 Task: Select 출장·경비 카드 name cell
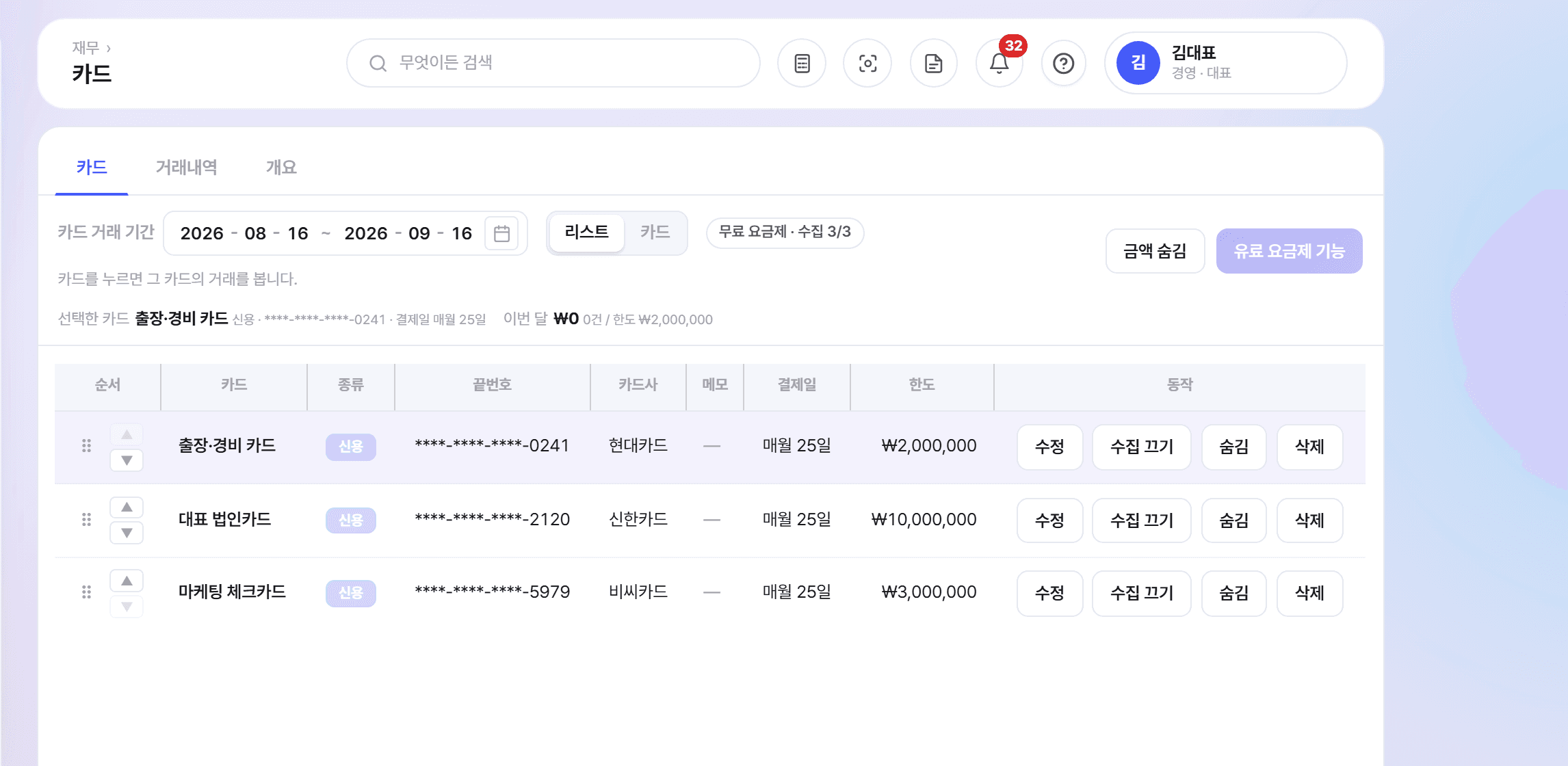227,446
